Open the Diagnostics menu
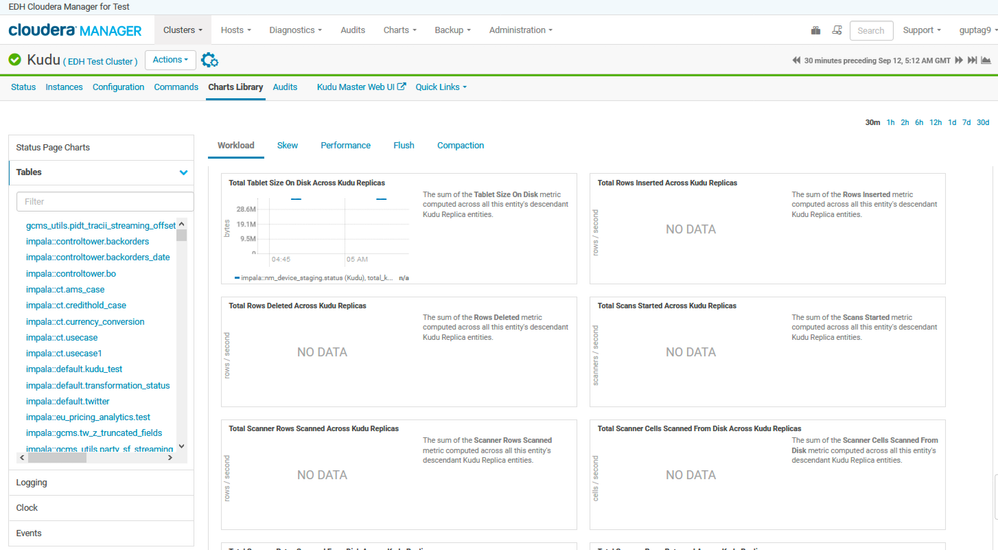998x550 pixels. (295, 30)
